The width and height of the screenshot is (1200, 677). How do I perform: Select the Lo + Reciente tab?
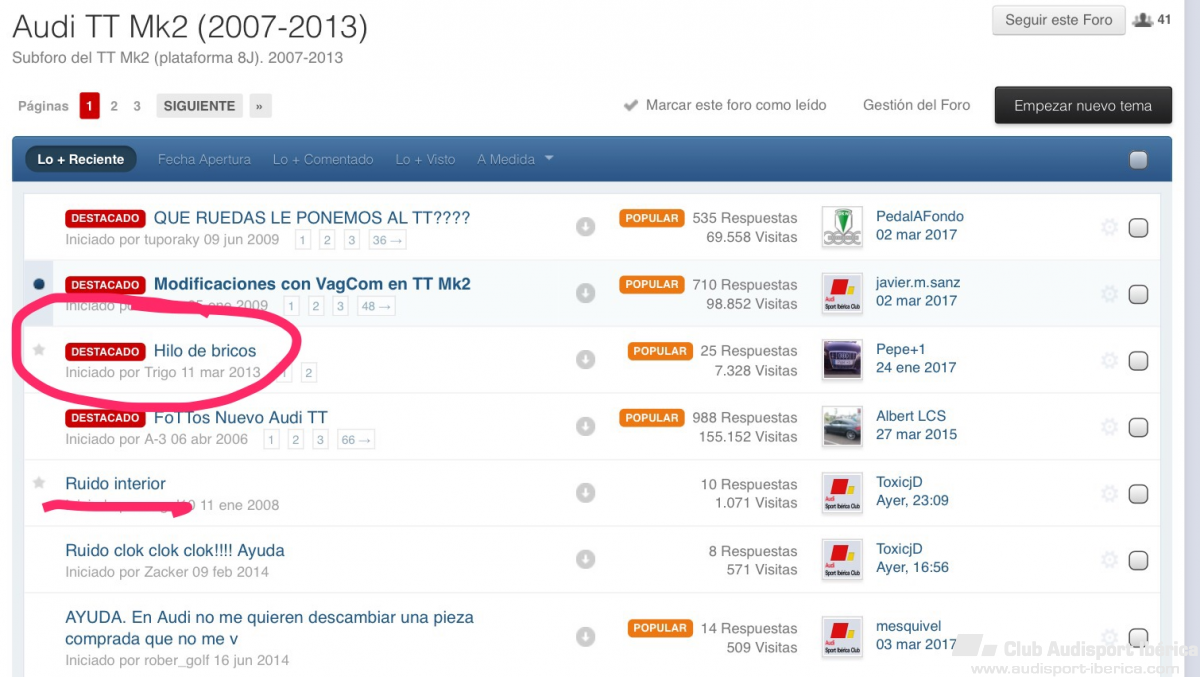pos(81,159)
